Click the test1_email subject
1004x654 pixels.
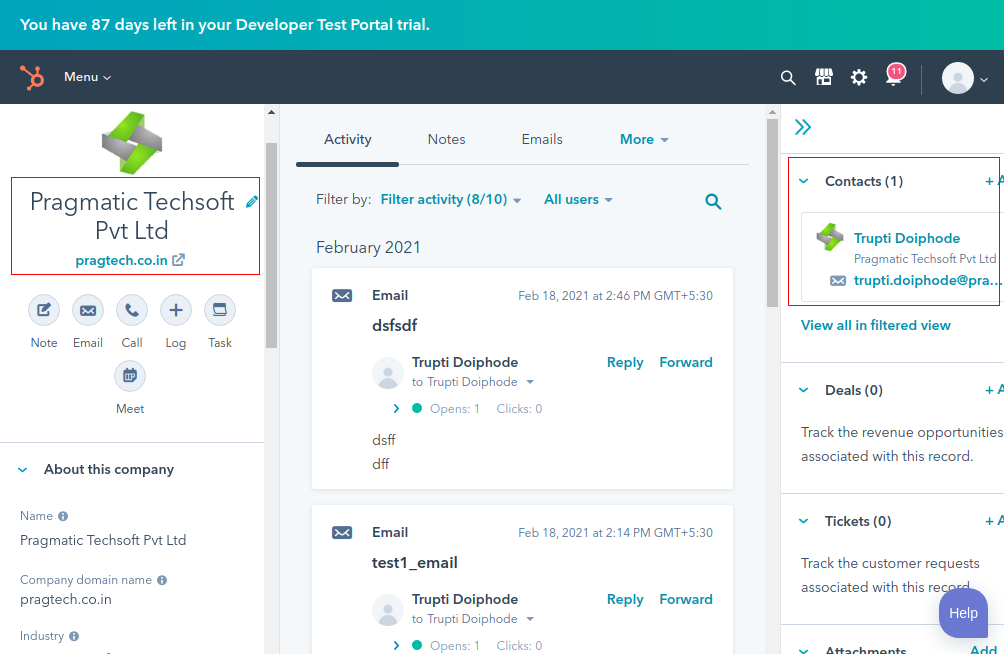pos(414,563)
